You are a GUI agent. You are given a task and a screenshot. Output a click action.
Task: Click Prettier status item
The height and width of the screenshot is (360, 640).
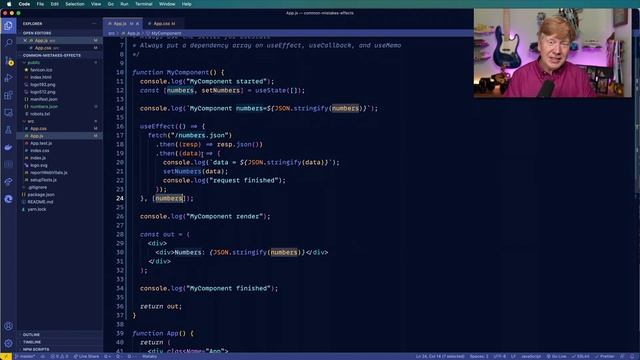(x=604, y=356)
